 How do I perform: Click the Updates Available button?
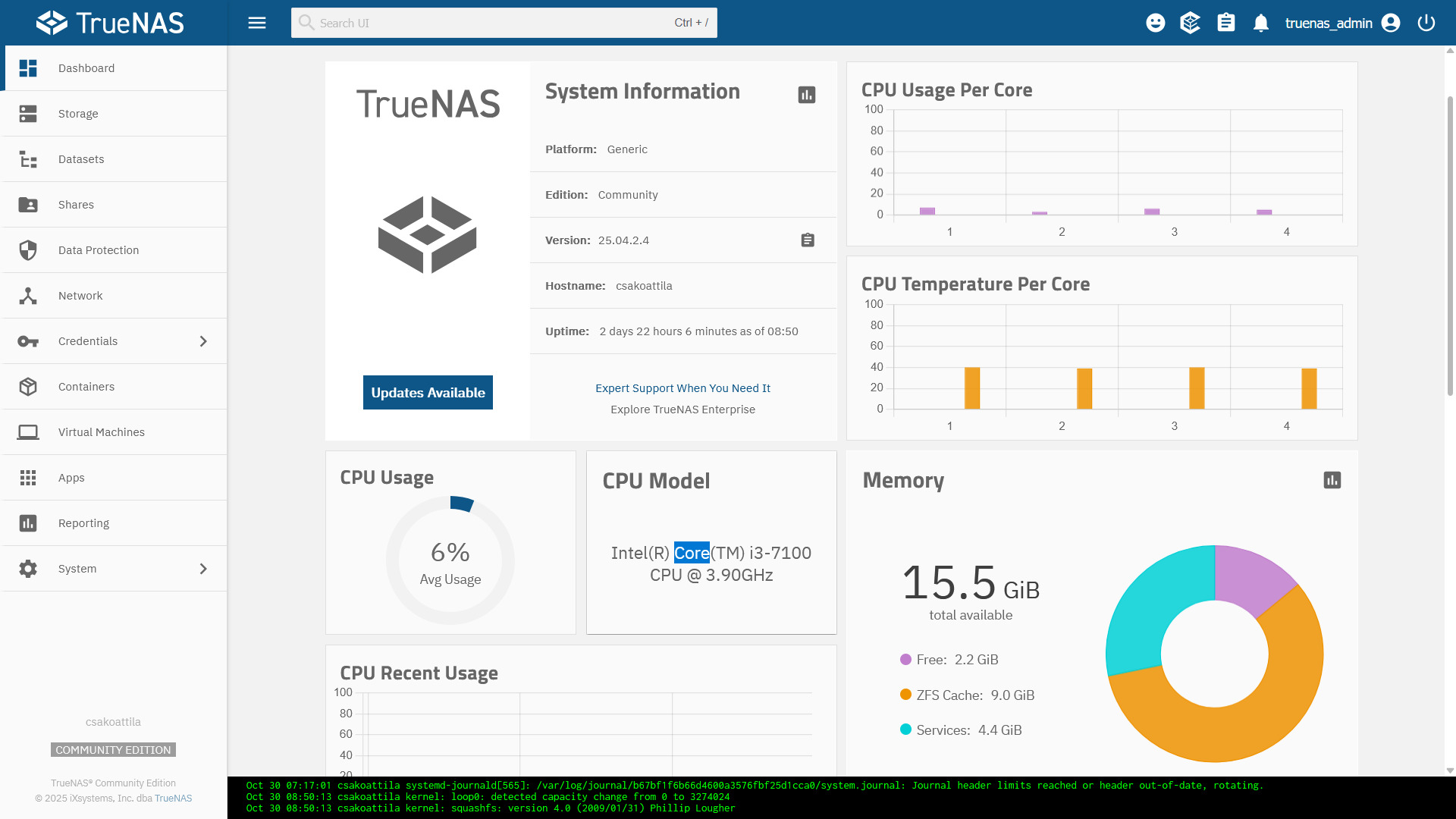point(428,393)
